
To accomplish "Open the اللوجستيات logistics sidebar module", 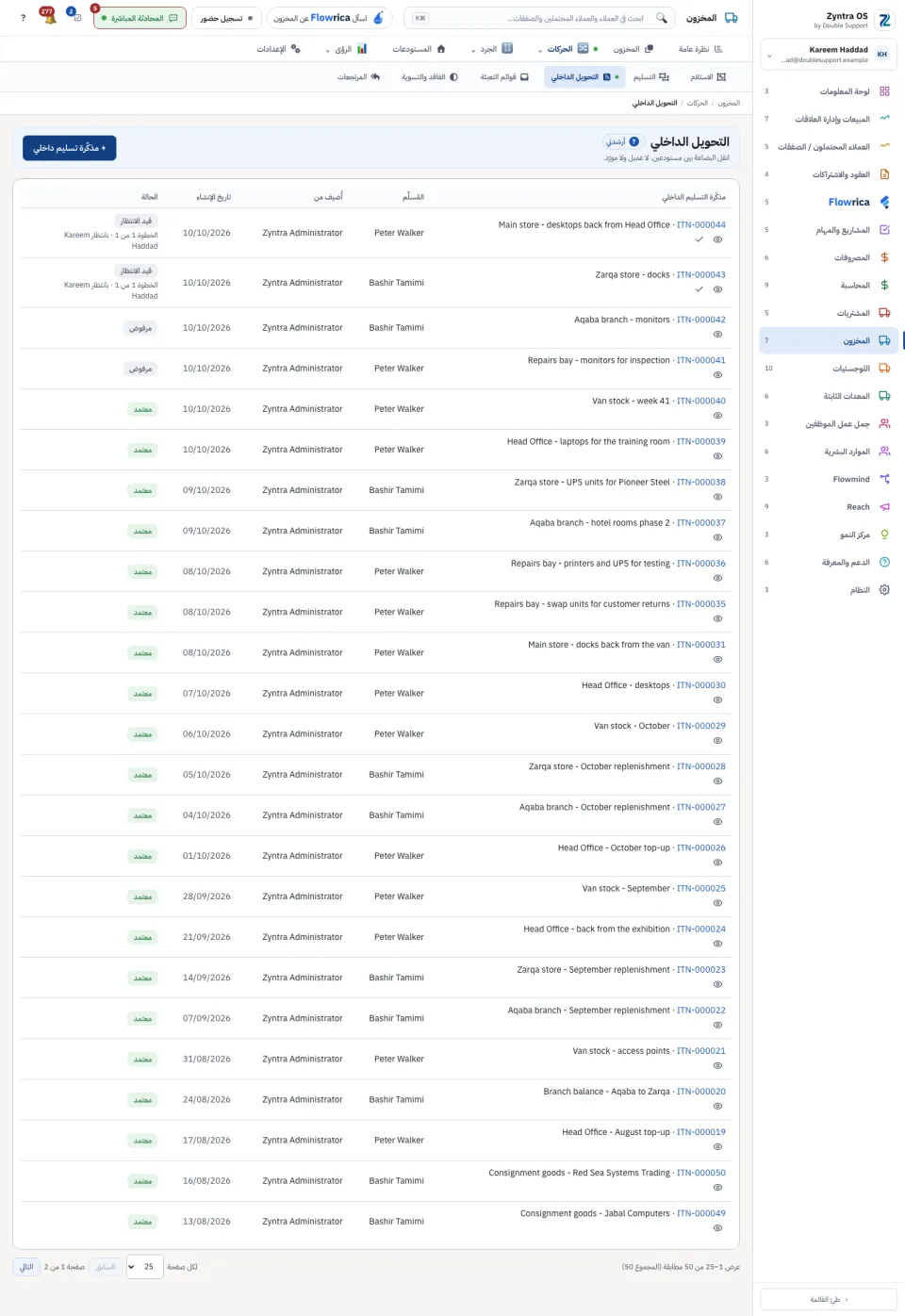I will point(829,369).
